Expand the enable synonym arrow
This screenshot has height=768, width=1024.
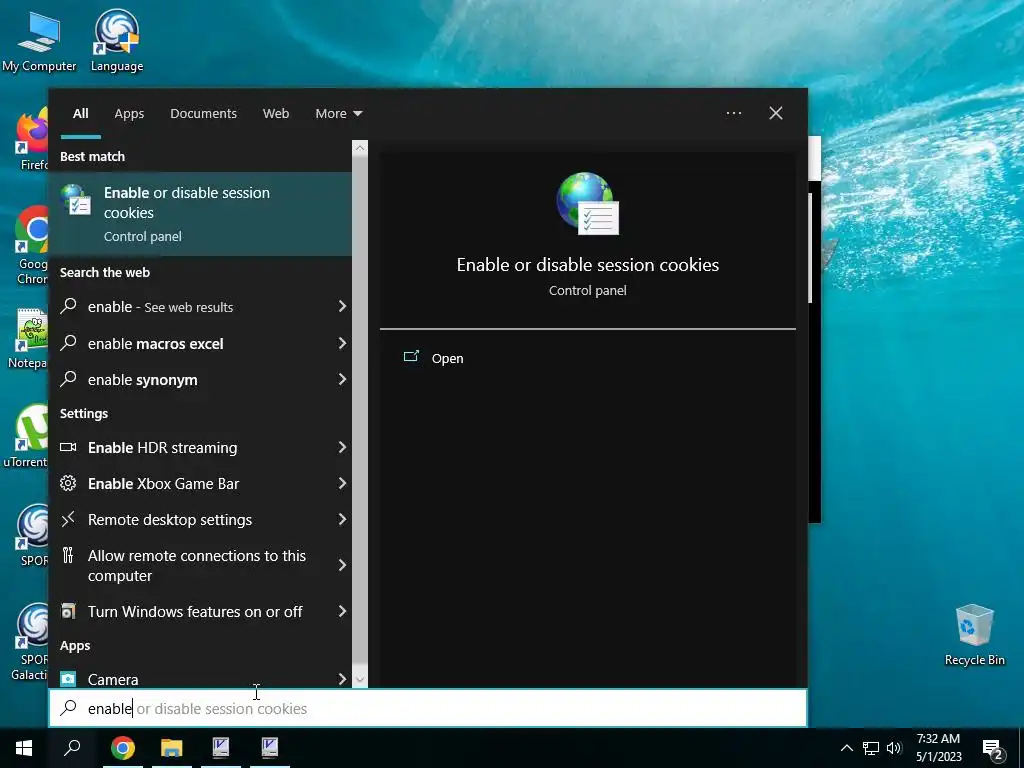(x=342, y=379)
